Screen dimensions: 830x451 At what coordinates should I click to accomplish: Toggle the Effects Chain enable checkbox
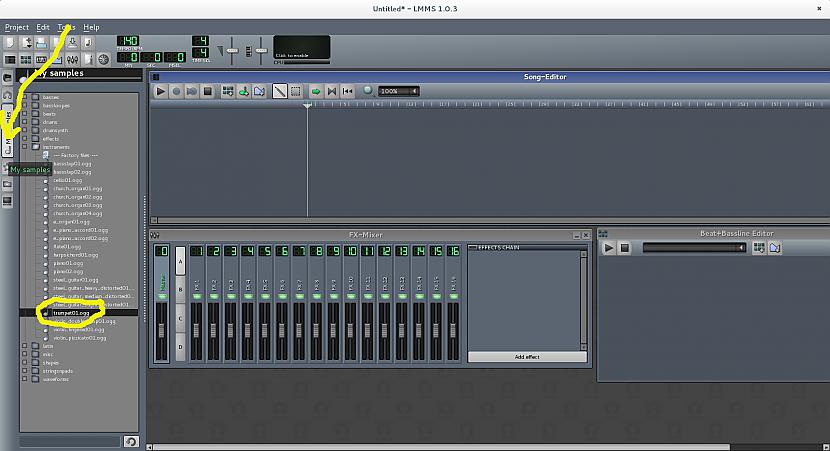pos(472,247)
